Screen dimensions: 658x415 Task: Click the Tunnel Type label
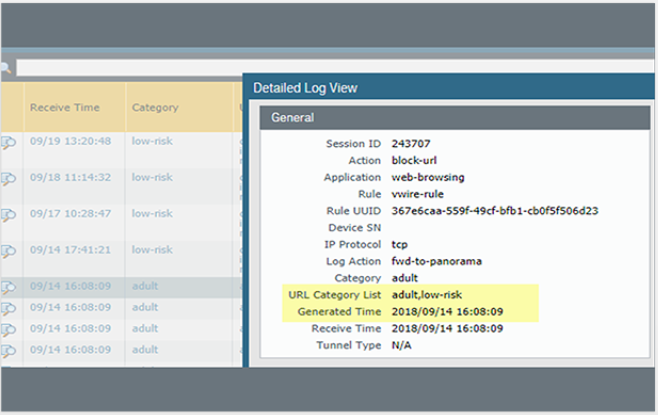tap(349, 345)
